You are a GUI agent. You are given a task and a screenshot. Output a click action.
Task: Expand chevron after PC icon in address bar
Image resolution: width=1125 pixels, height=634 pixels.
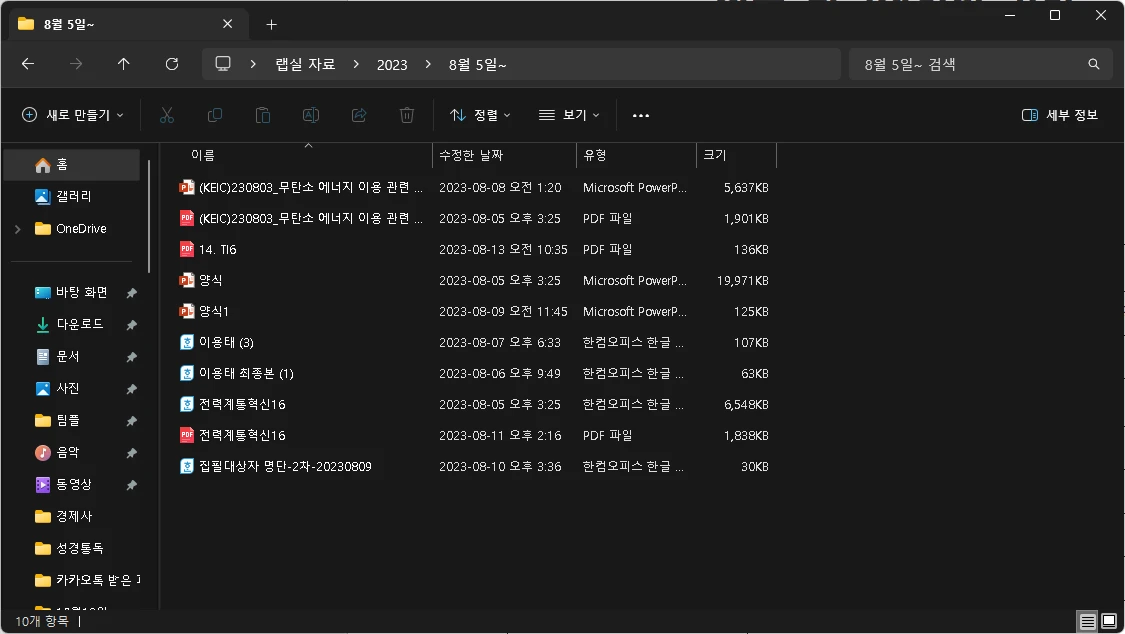click(253, 64)
